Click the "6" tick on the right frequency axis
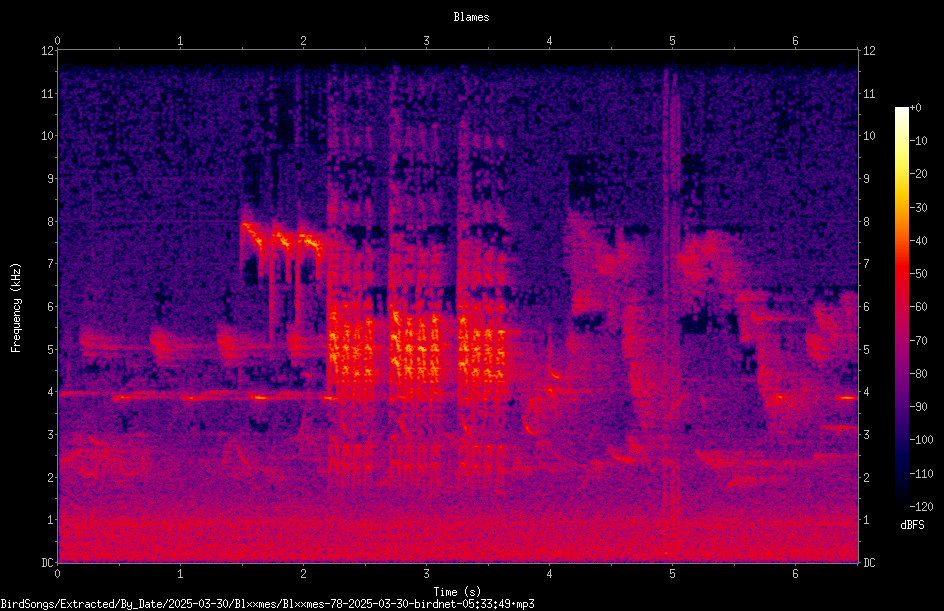Viewport: 944px width, 611px height. 866,307
